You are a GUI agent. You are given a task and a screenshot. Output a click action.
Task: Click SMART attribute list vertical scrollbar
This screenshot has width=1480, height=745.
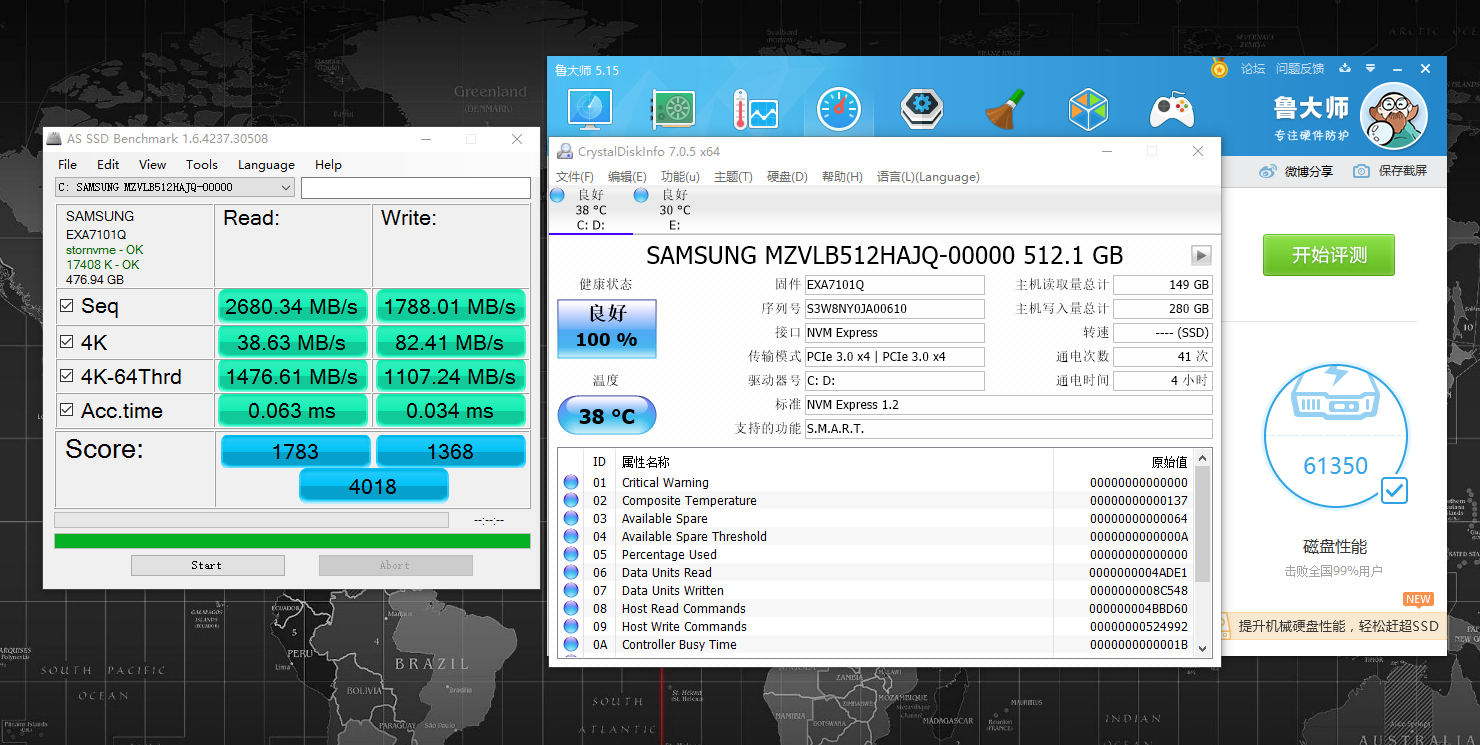coord(1202,552)
